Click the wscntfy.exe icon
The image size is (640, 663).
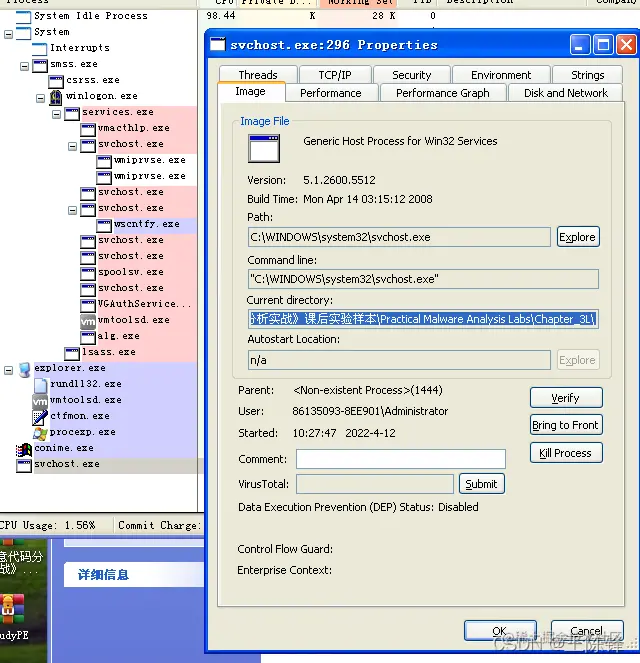pyautogui.click(x=104, y=225)
